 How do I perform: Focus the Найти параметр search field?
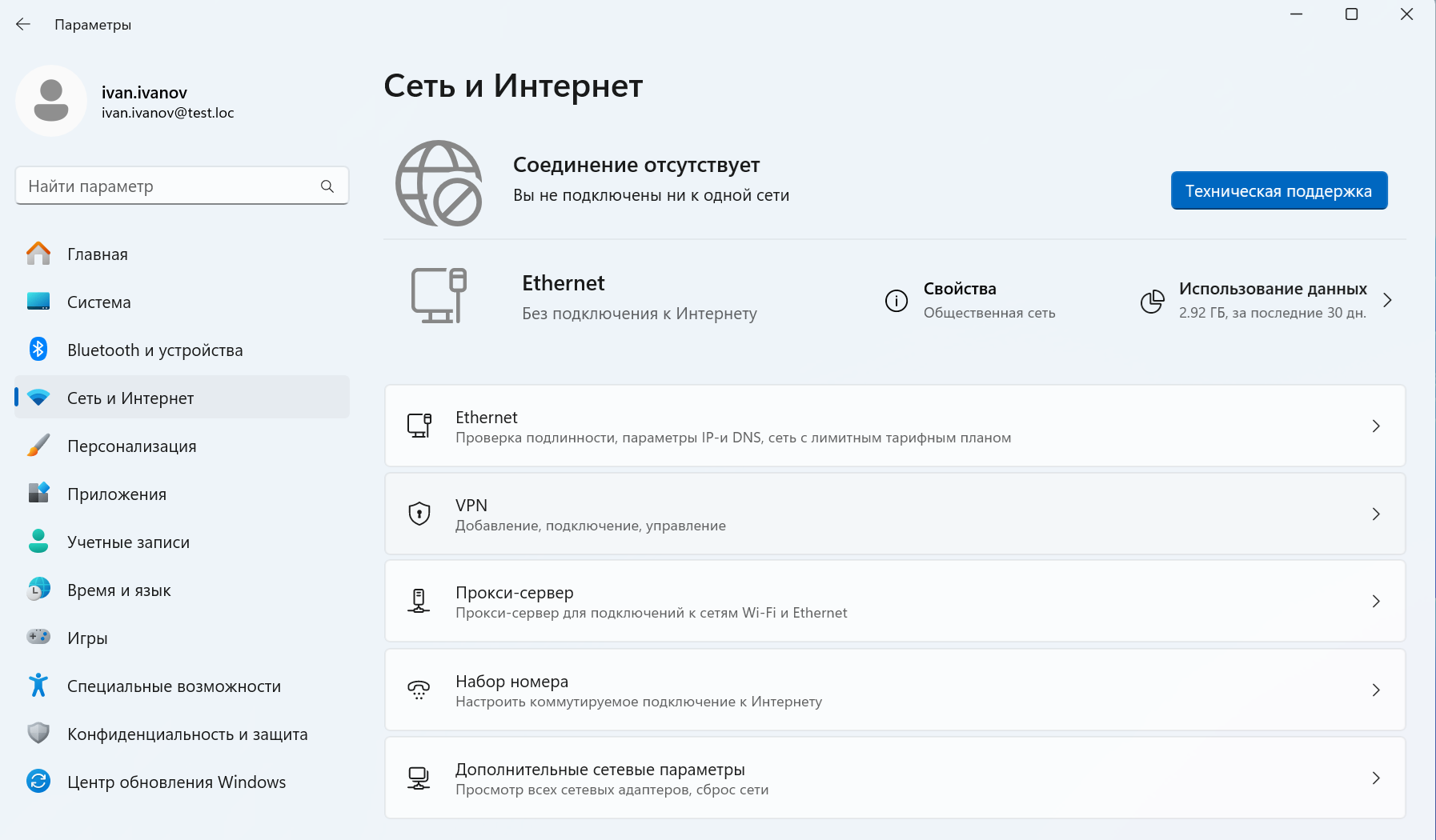tap(168, 186)
